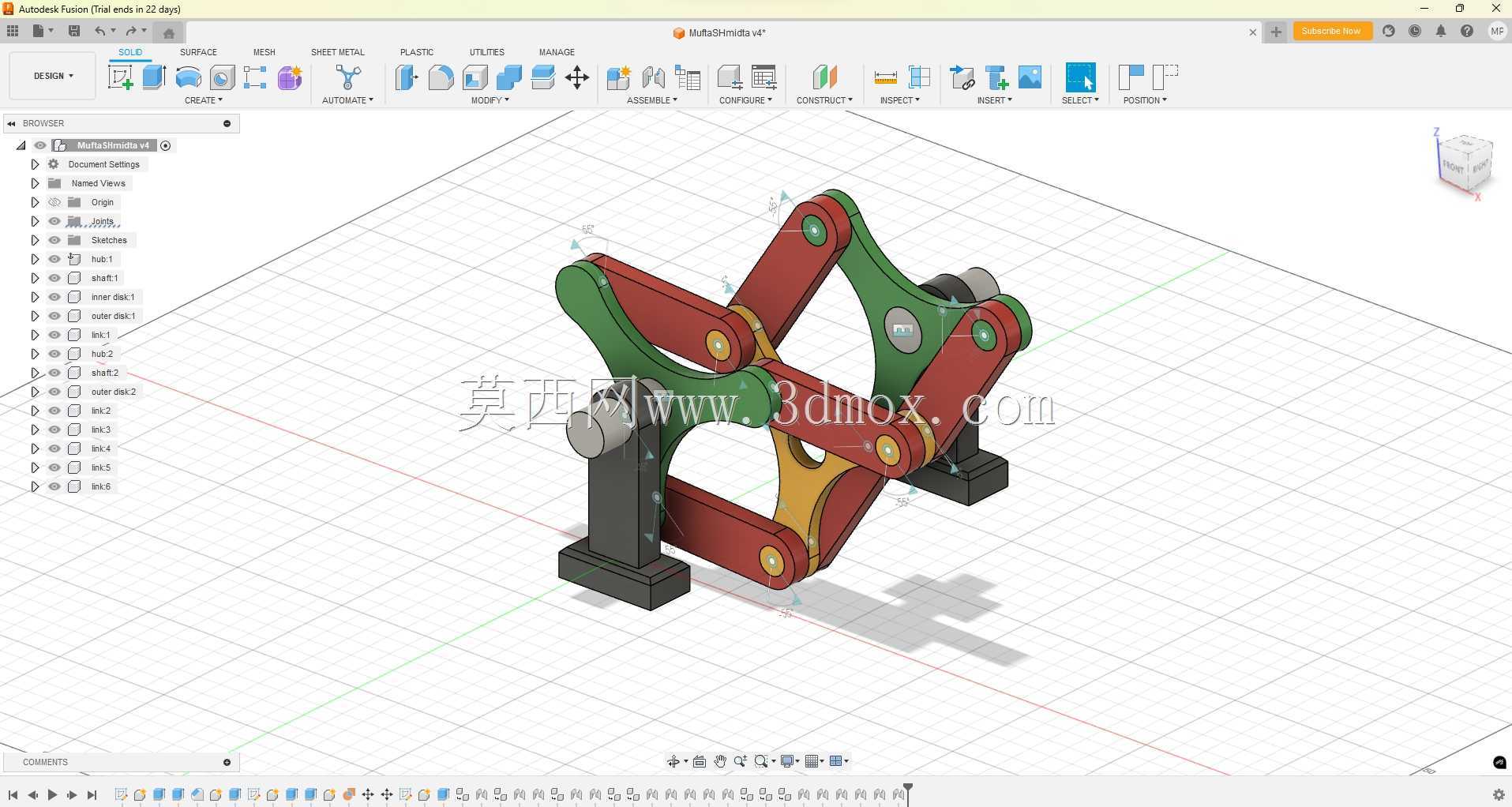
Task: Open timeline settings gear
Action: [x=1499, y=795]
